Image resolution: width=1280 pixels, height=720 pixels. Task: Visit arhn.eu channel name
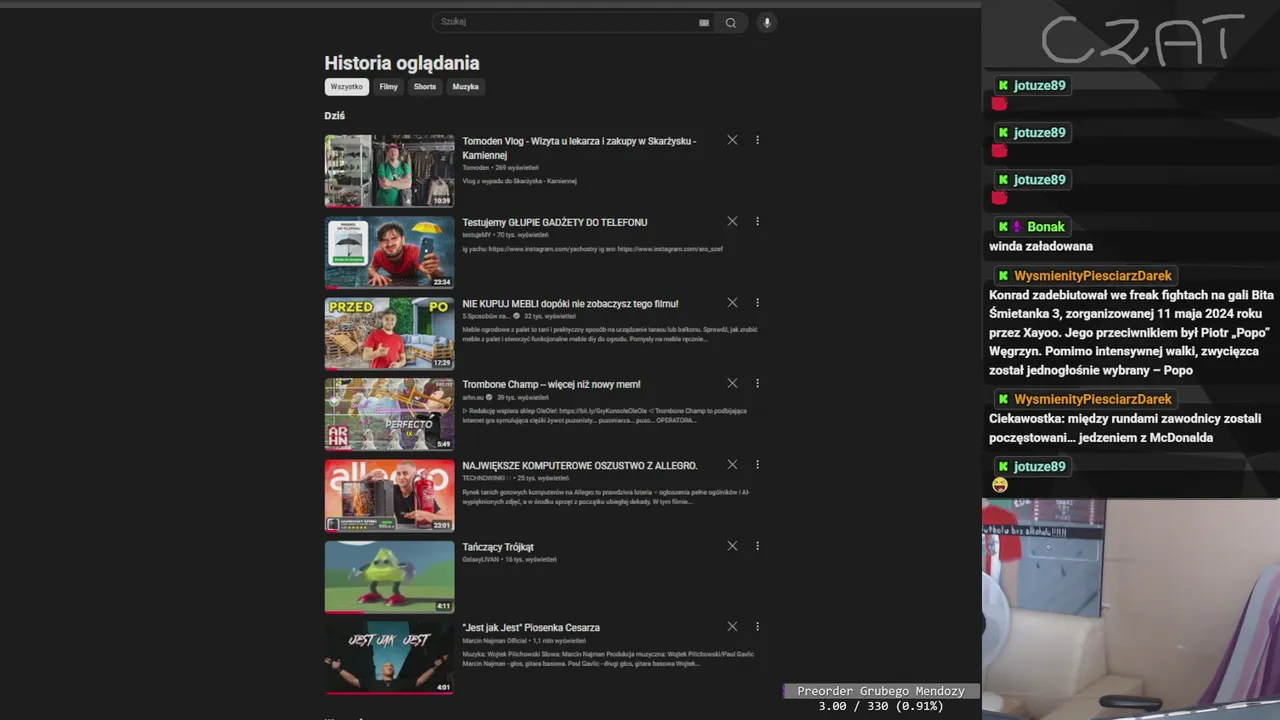[473, 397]
